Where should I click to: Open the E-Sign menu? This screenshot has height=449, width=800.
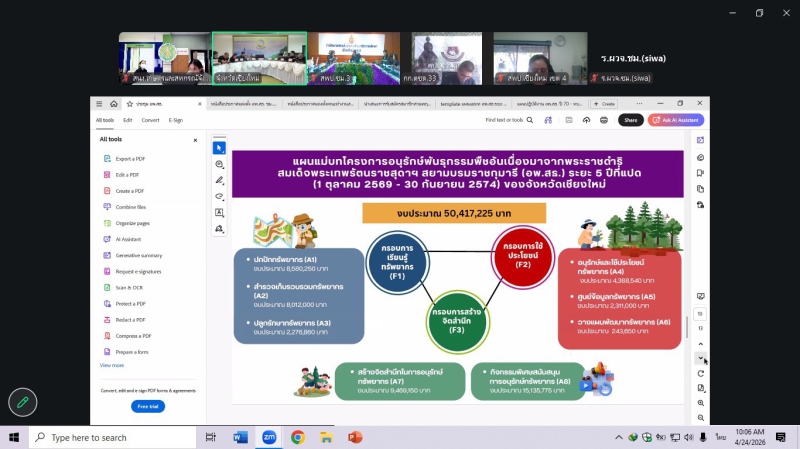[176, 120]
